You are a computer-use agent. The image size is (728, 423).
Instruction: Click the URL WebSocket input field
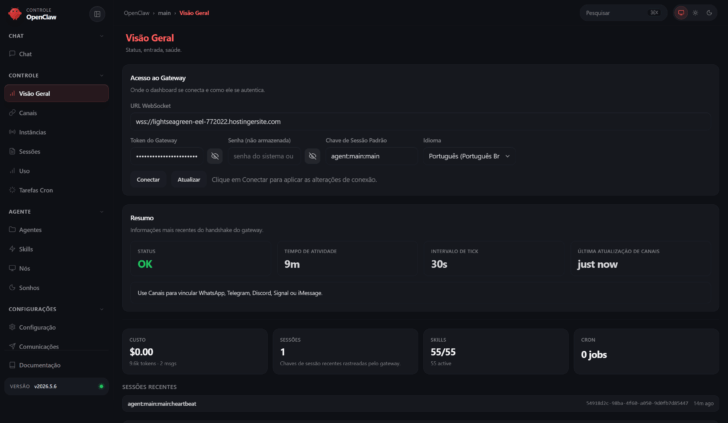tap(421, 122)
